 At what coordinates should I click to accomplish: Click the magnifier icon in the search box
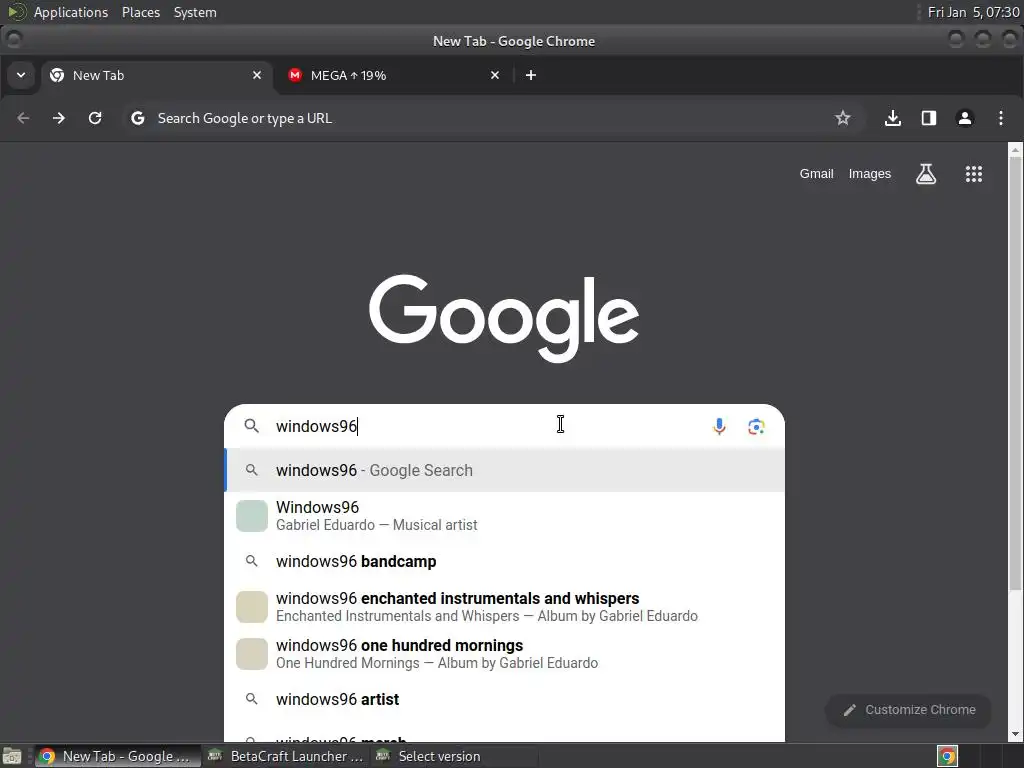pyautogui.click(x=251, y=426)
